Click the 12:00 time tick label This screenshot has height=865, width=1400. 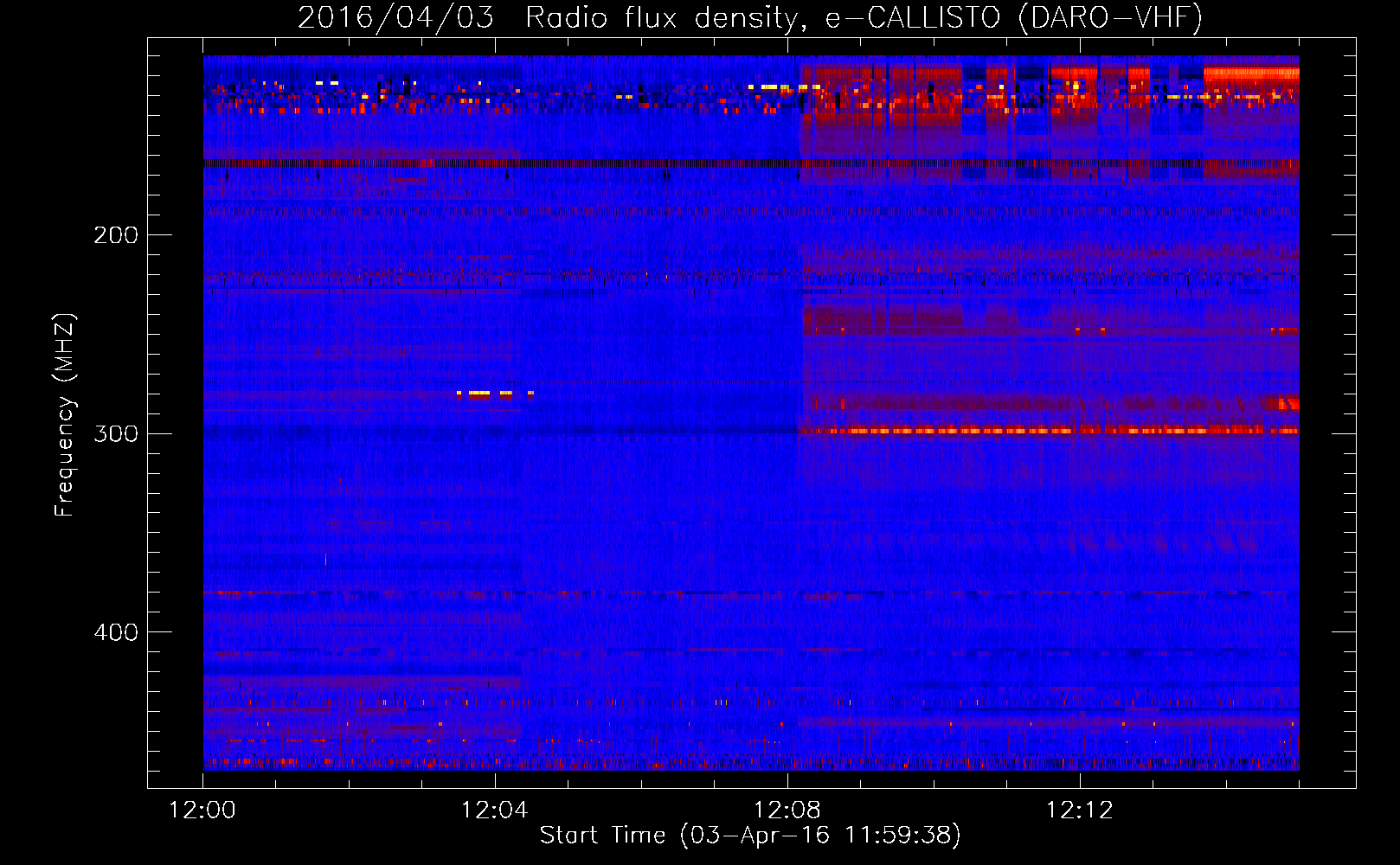202,811
